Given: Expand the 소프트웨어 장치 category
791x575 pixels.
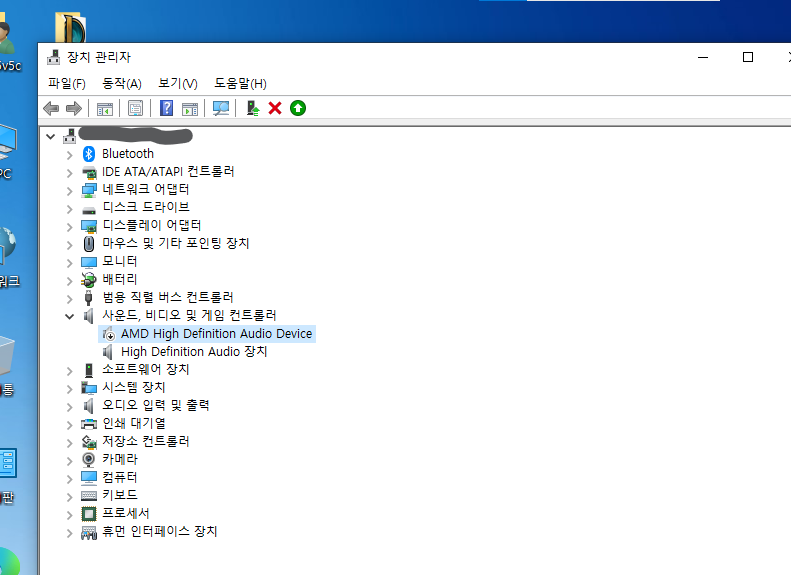Looking at the screenshot, I should tap(70, 371).
